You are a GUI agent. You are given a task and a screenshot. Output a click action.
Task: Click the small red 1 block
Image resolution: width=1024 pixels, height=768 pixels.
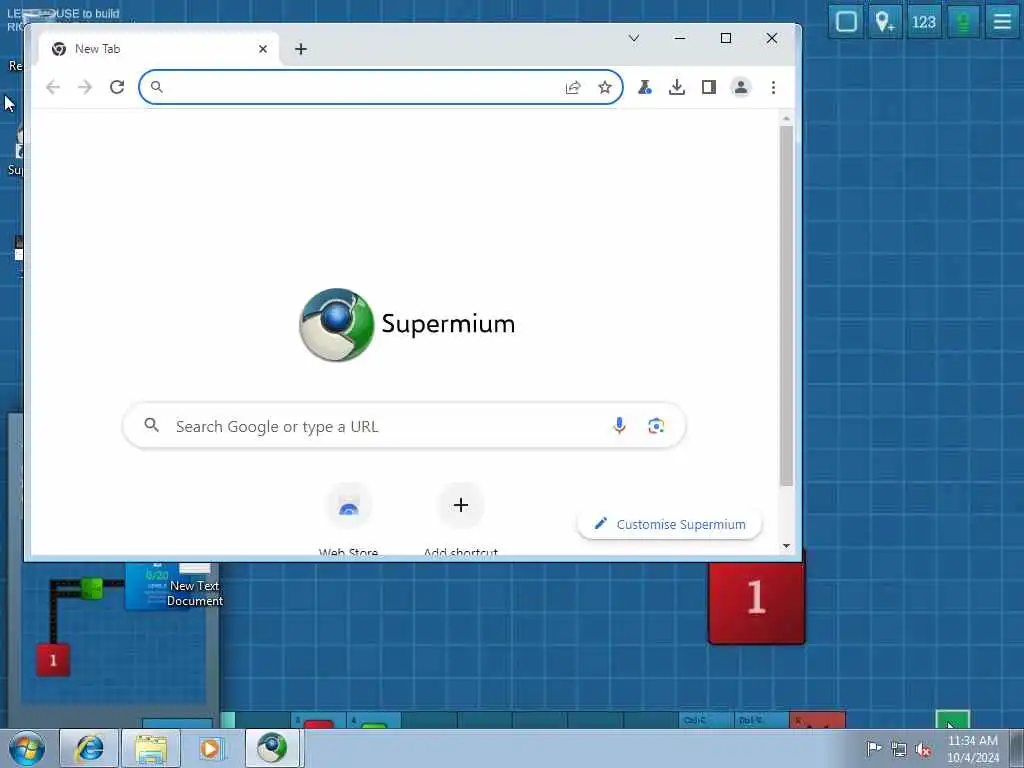53,660
